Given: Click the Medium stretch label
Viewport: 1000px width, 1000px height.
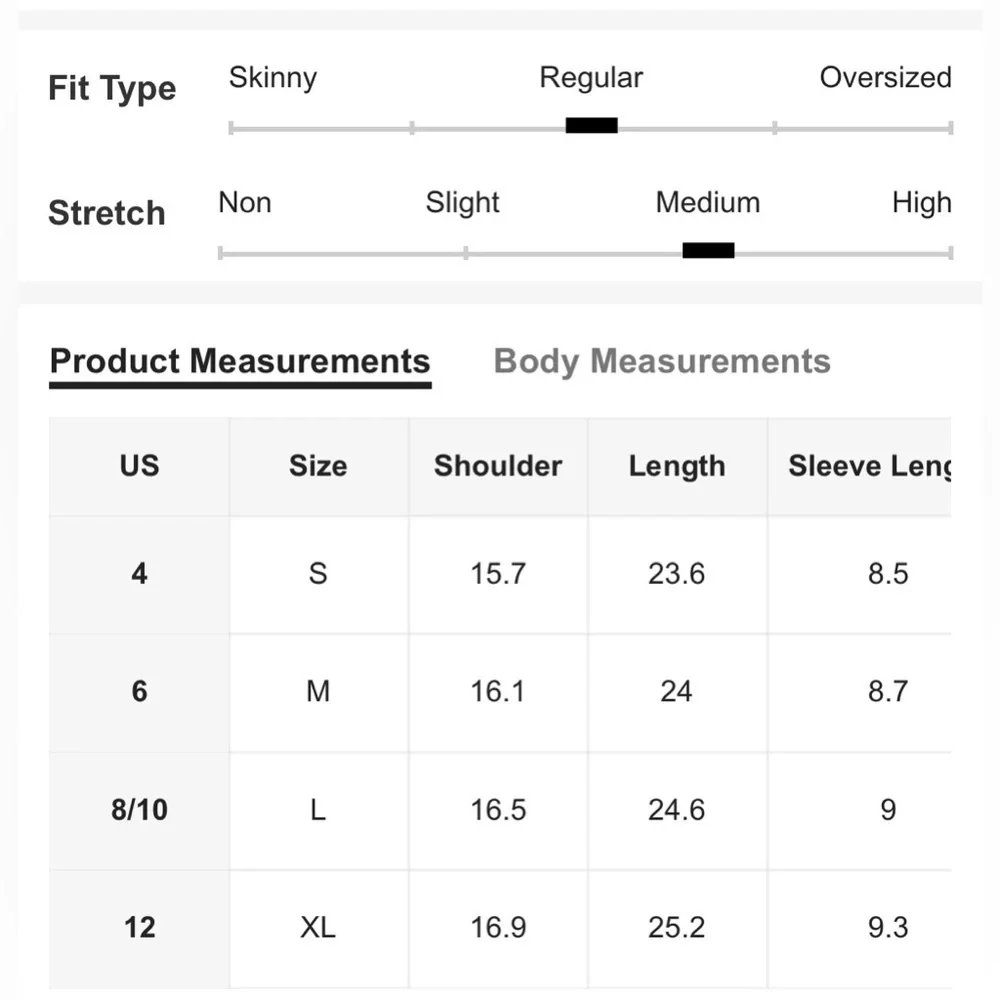Looking at the screenshot, I should 708,203.
